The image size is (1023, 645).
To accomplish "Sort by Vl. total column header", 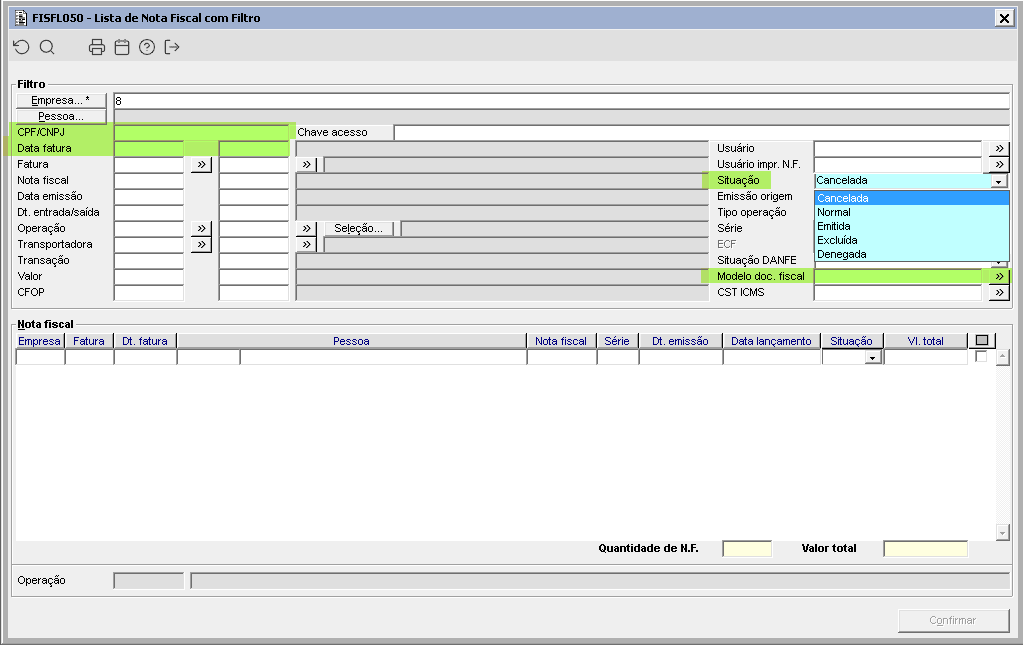I will (x=925, y=341).
